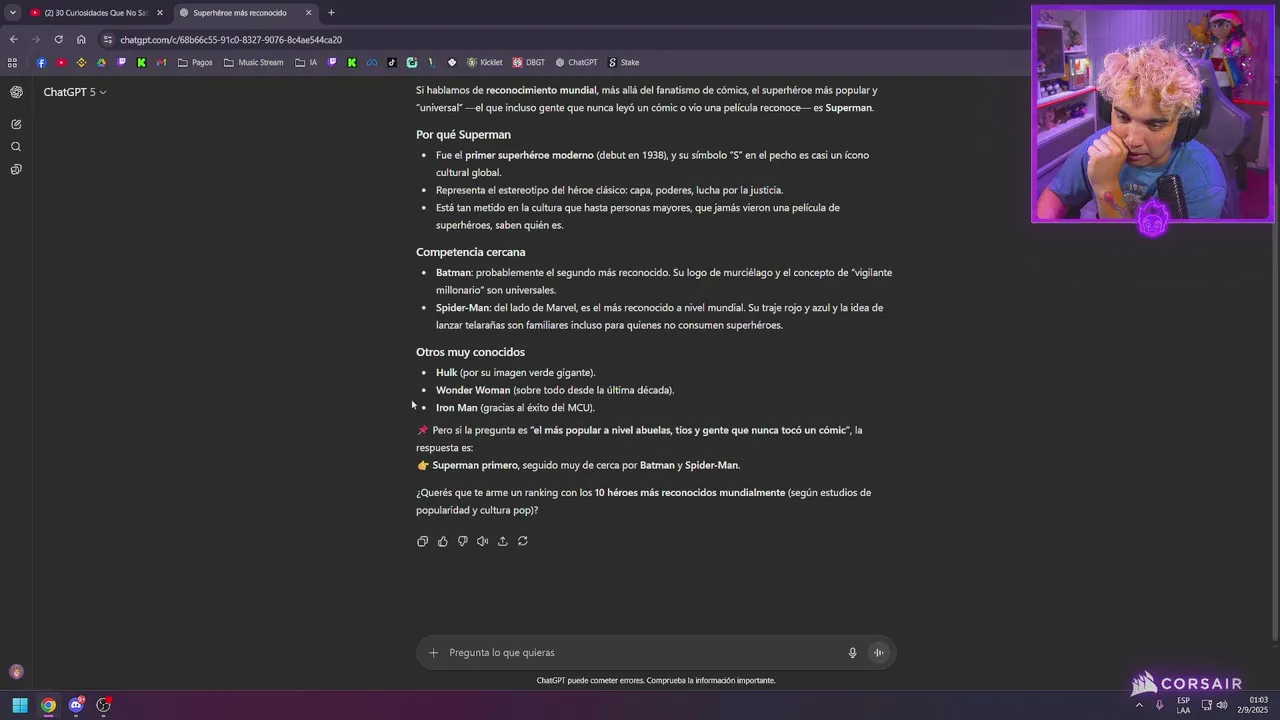Open the Windows Start menu
Screen dimensions: 1280x720
pyautogui.click(x=20, y=705)
